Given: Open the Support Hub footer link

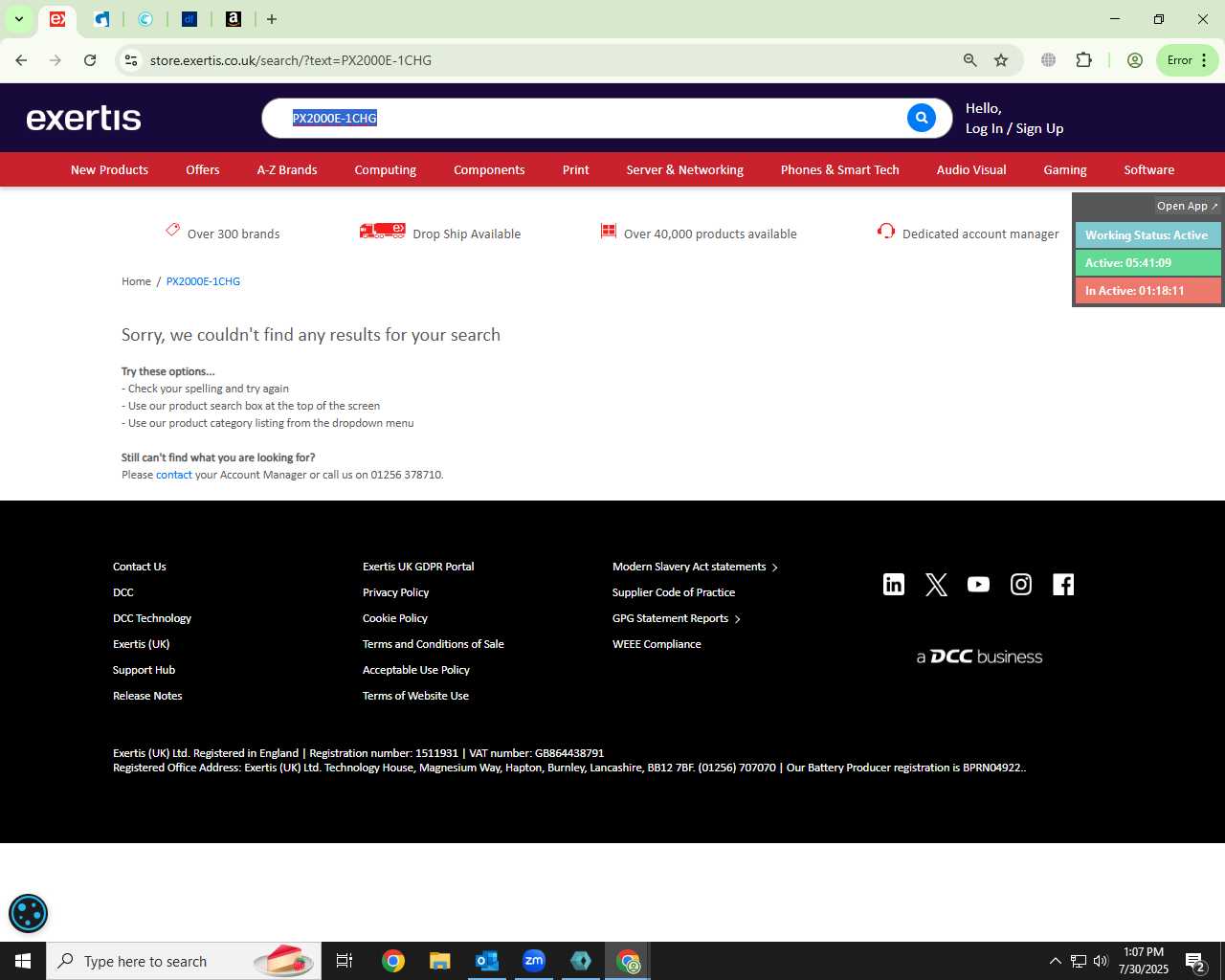Looking at the screenshot, I should click(144, 670).
